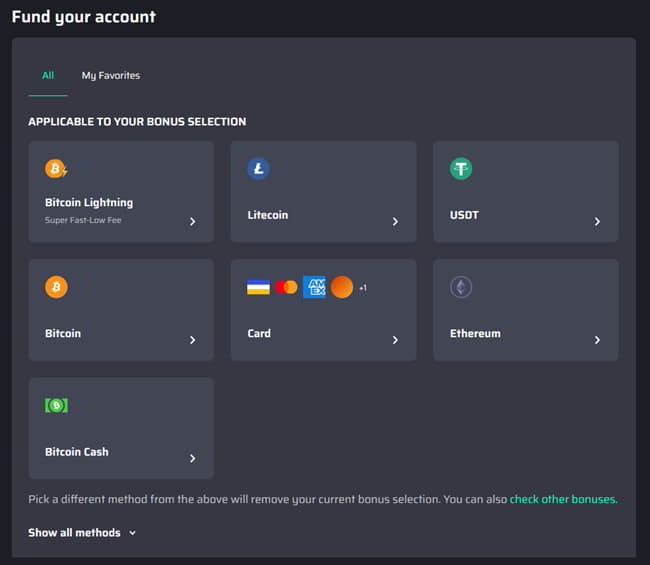
Task: Click the American Express logo
Action: [x=314, y=287]
